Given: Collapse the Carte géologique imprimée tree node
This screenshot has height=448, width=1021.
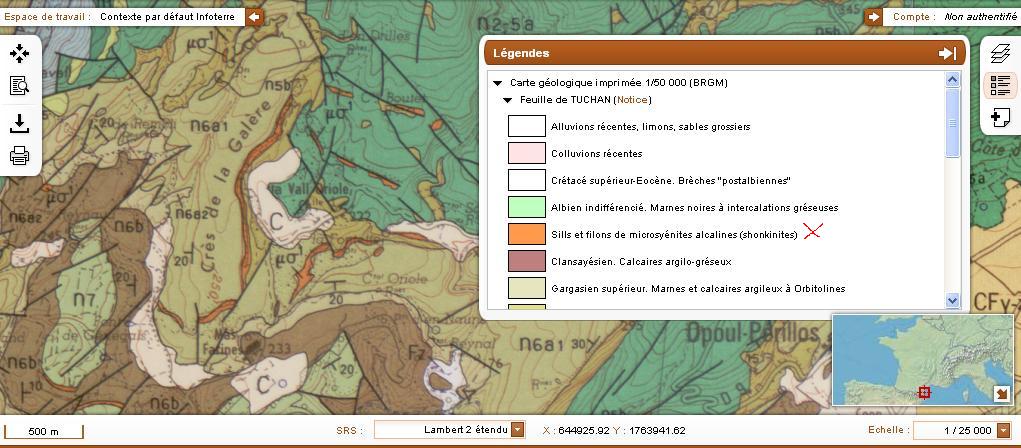Looking at the screenshot, I should pos(498,83).
